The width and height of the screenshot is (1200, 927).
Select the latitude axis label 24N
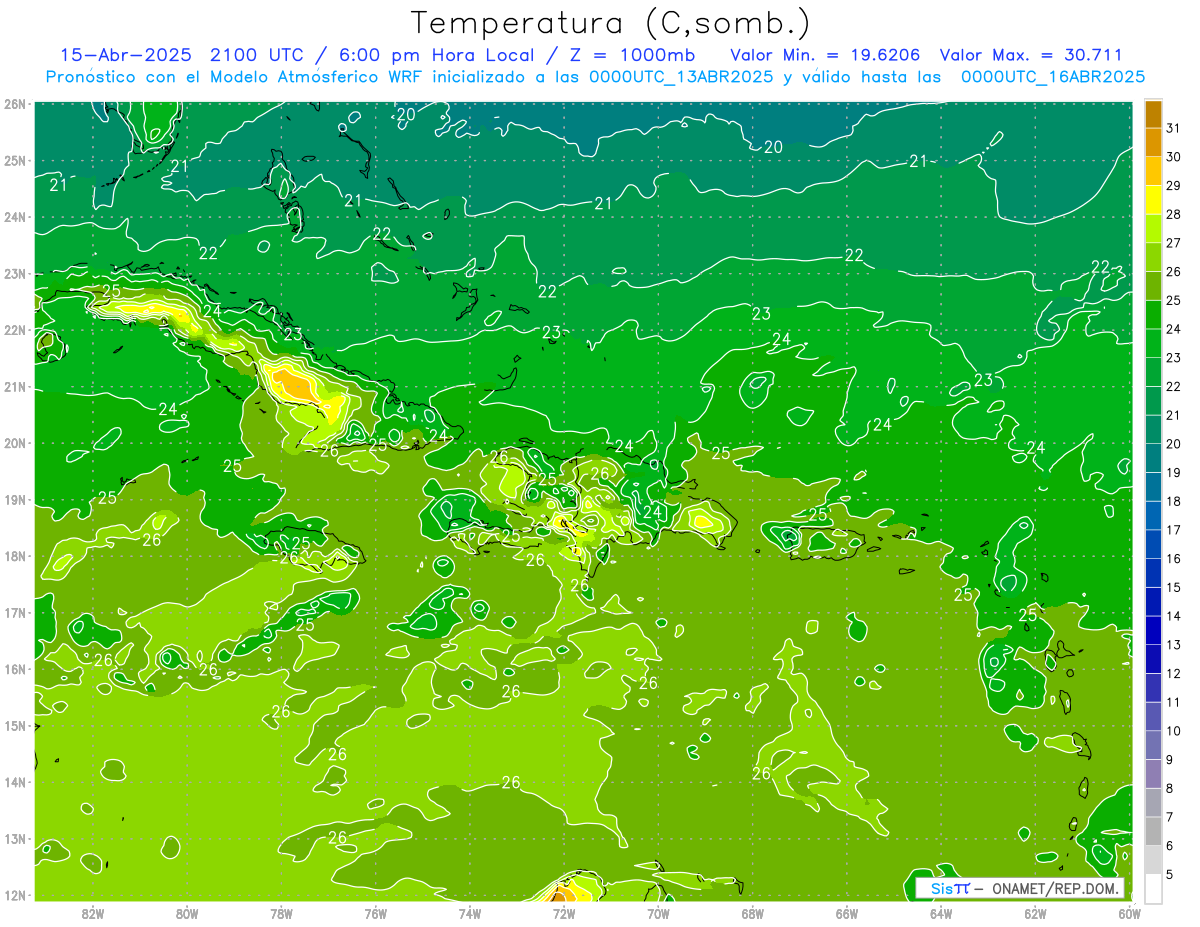(x=15, y=217)
